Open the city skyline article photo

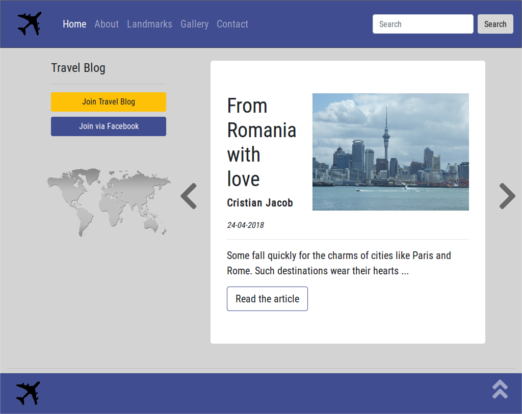click(x=390, y=152)
